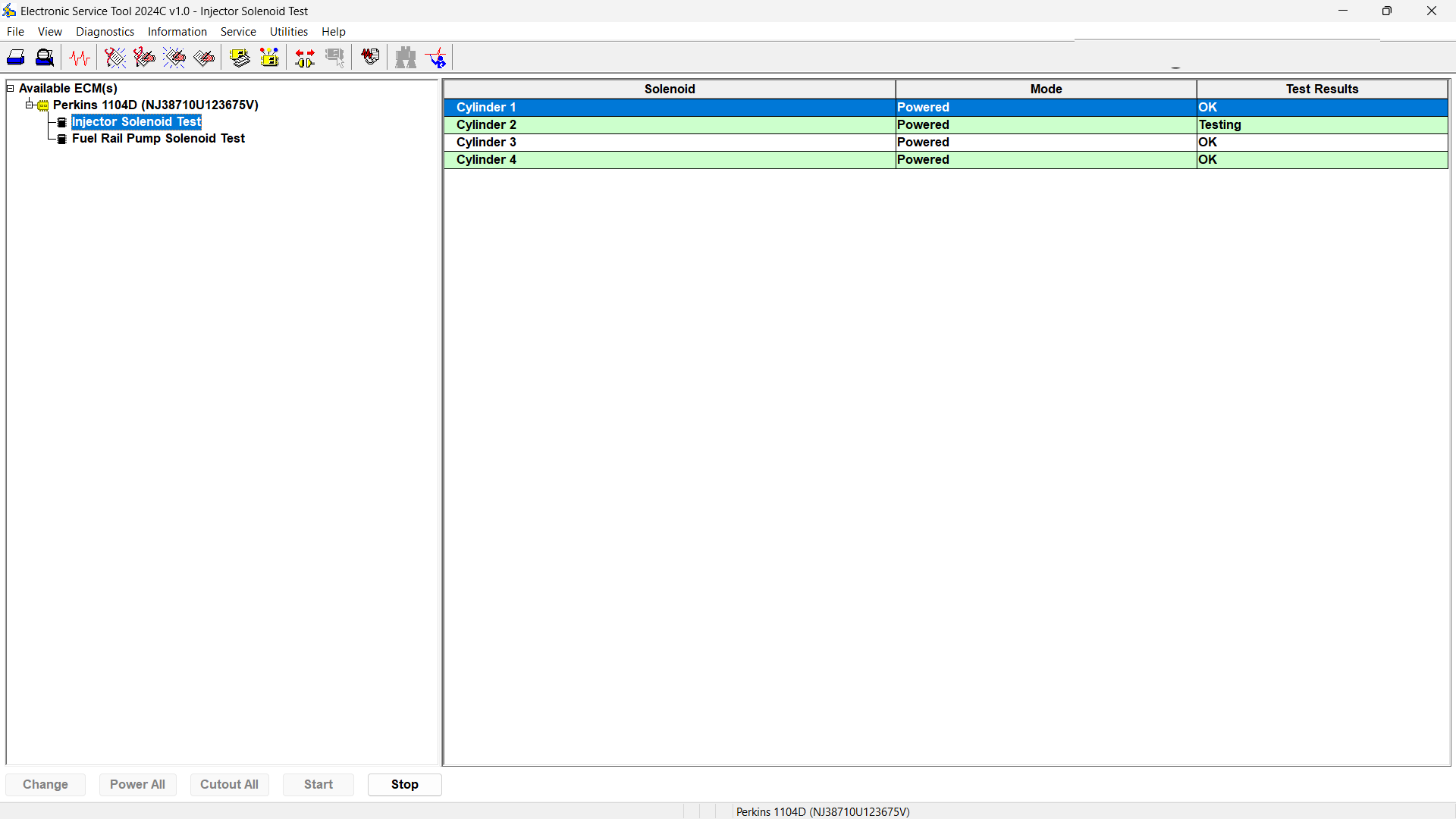Click the status bar Perkins 1104D text

tap(823, 811)
